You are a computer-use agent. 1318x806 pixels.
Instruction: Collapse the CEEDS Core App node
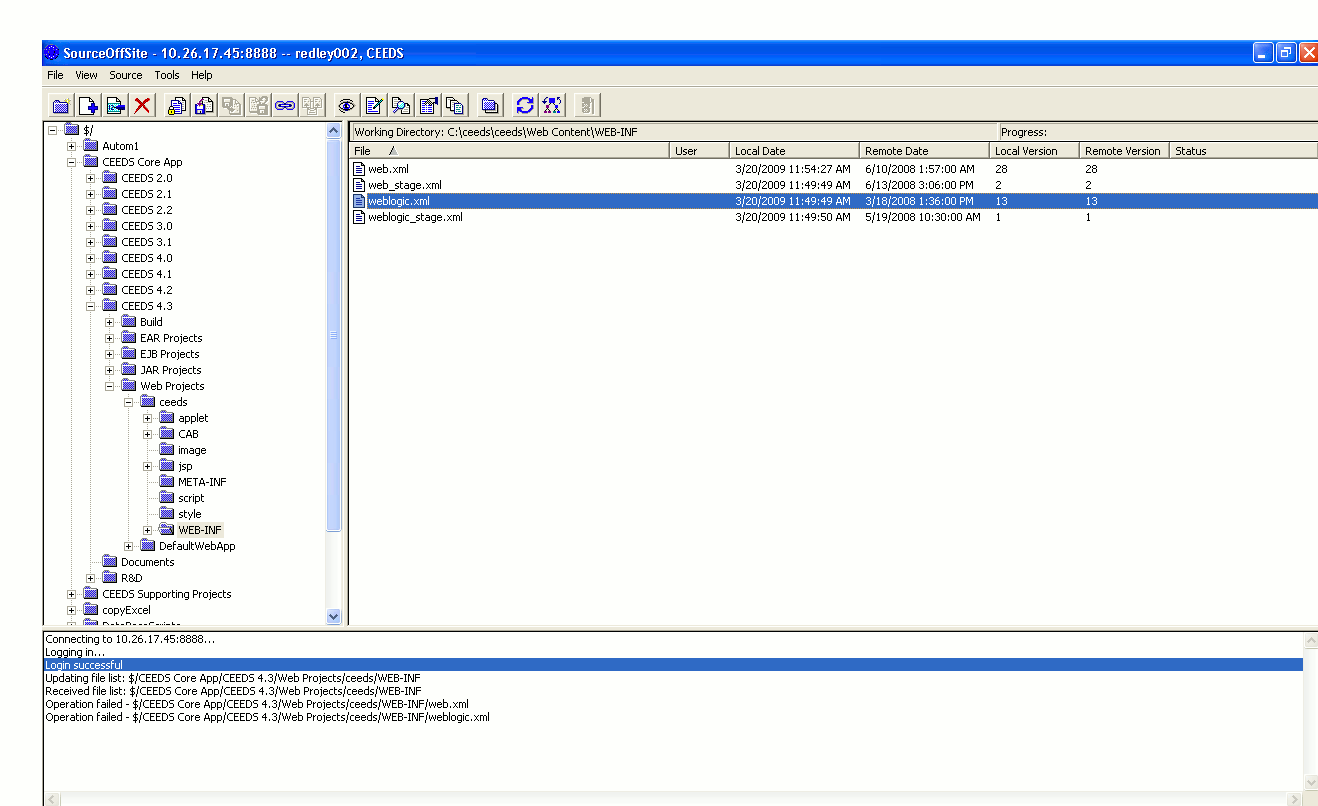pos(71,162)
